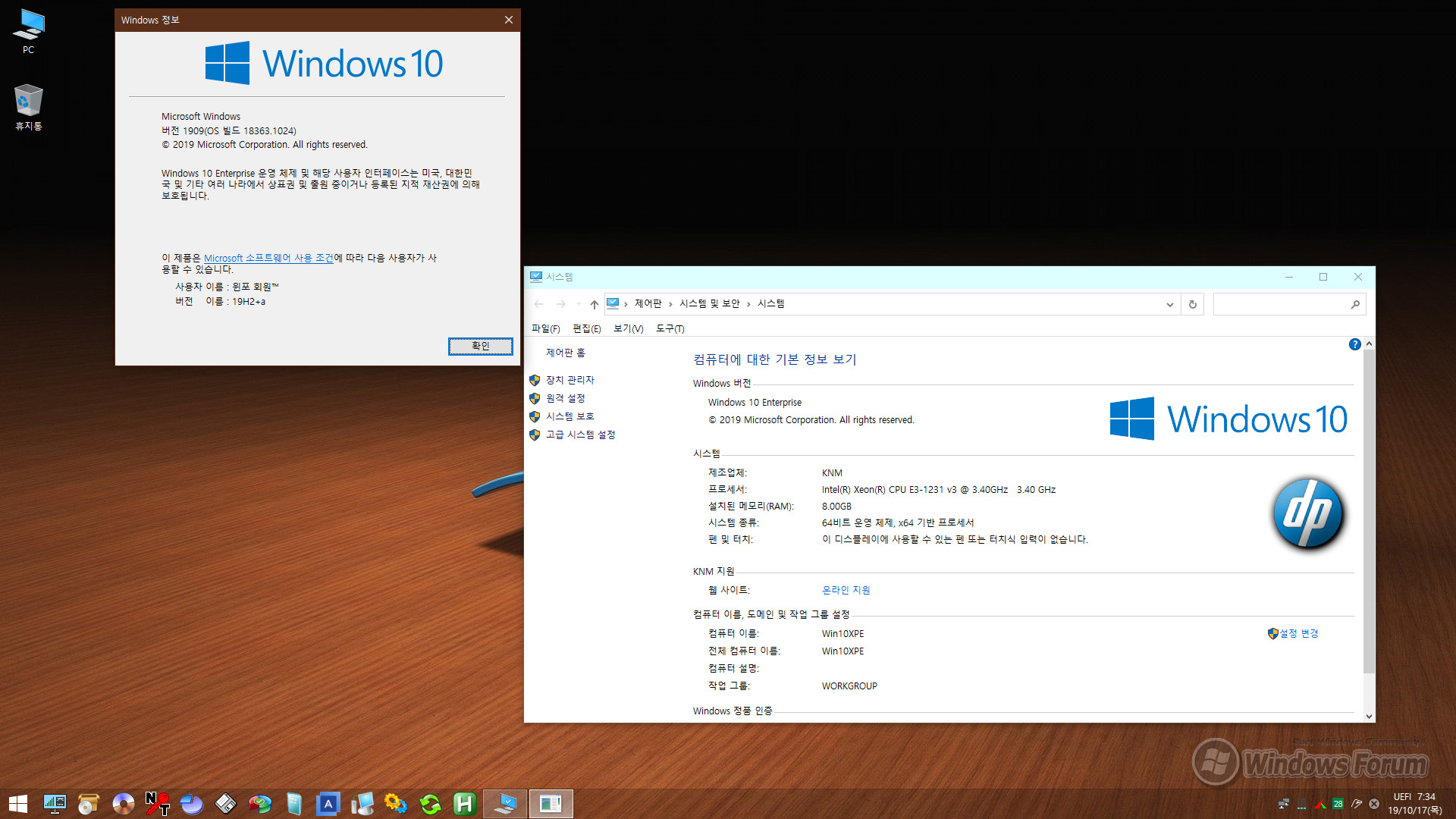This screenshot has height=819, width=1456.
Task: Click the red-green triangle tray icon
Action: click(x=1320, y=804)
